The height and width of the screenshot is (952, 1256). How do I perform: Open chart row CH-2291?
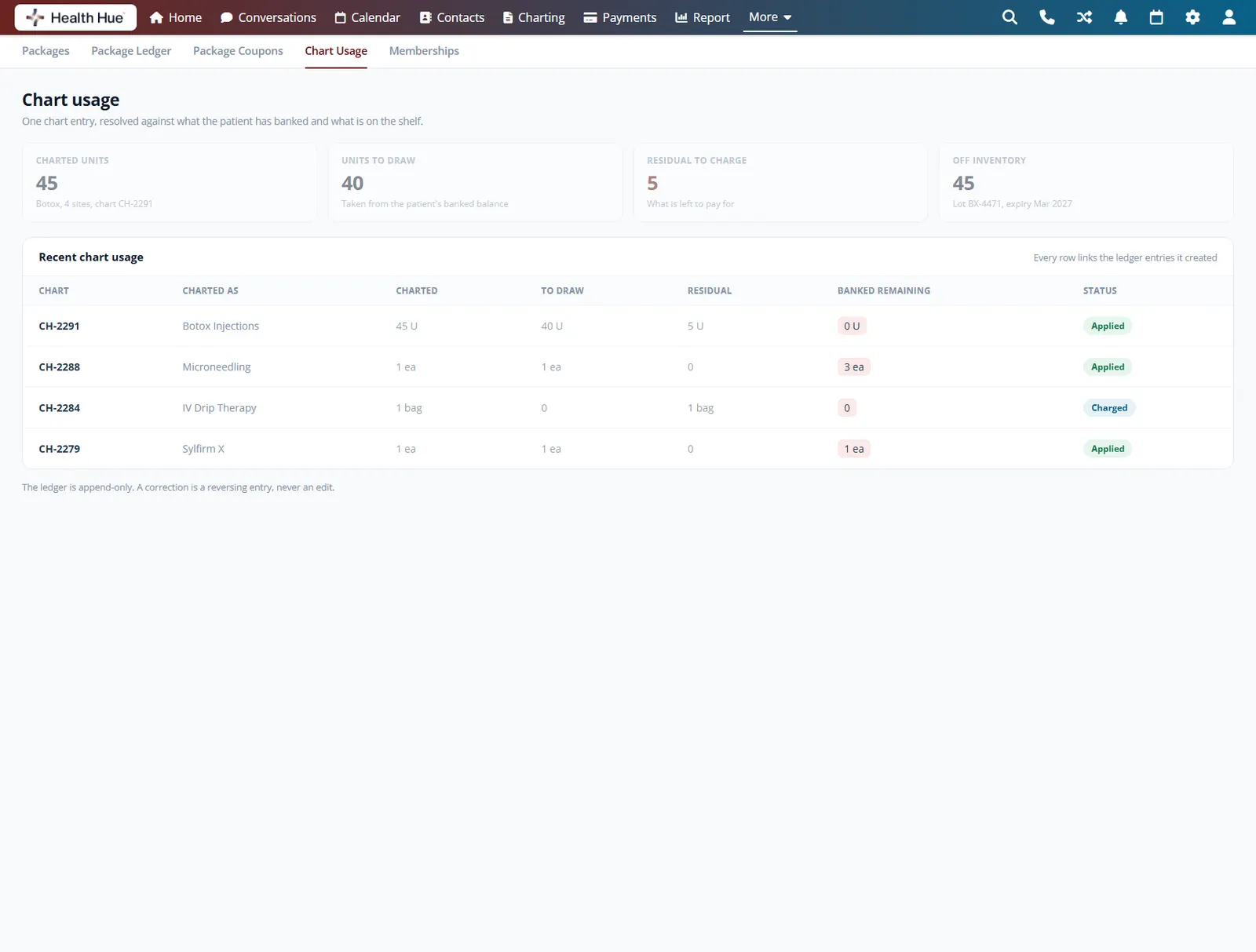tap(627, 326)
